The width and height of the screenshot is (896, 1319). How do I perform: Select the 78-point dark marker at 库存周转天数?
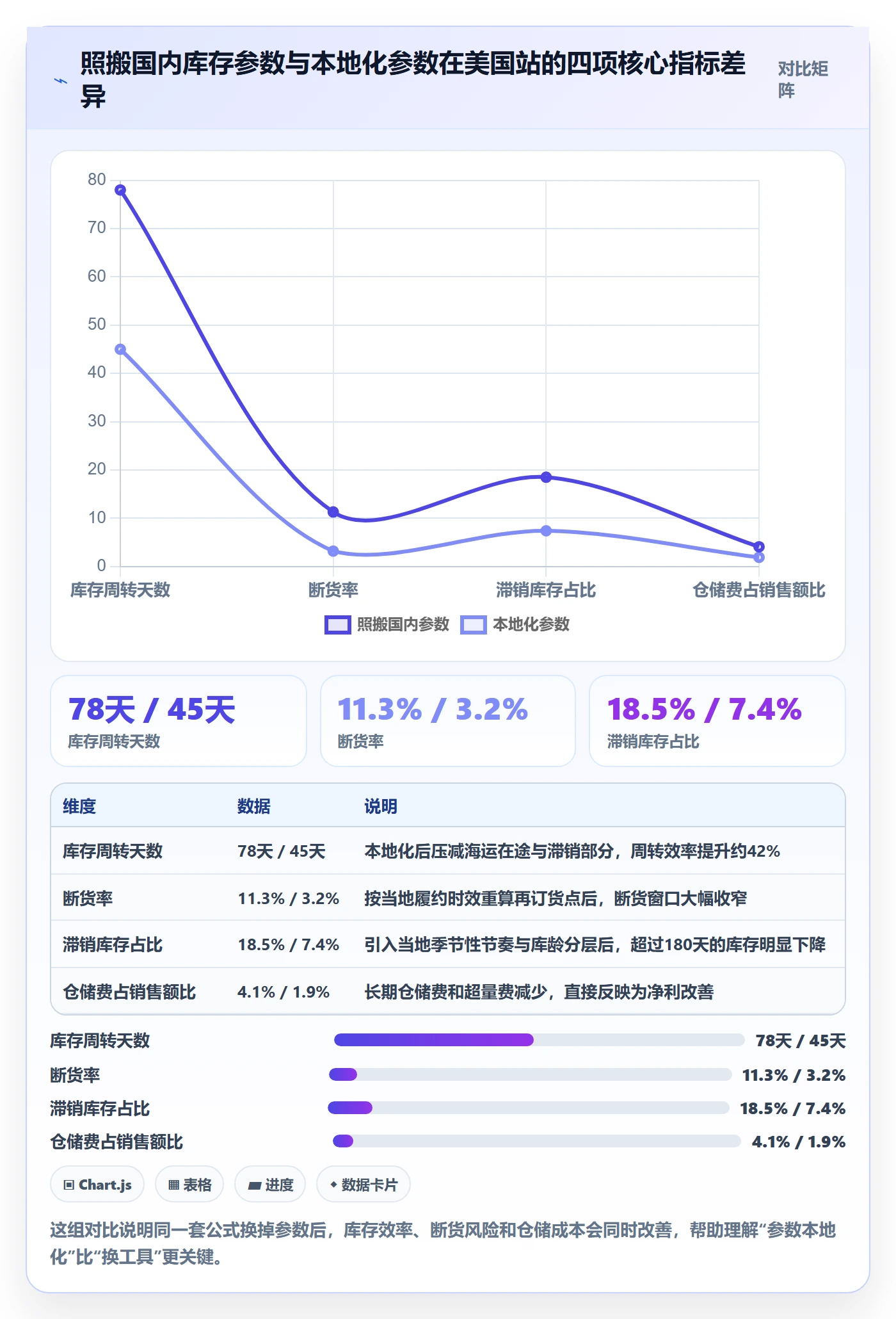[120, 190]
